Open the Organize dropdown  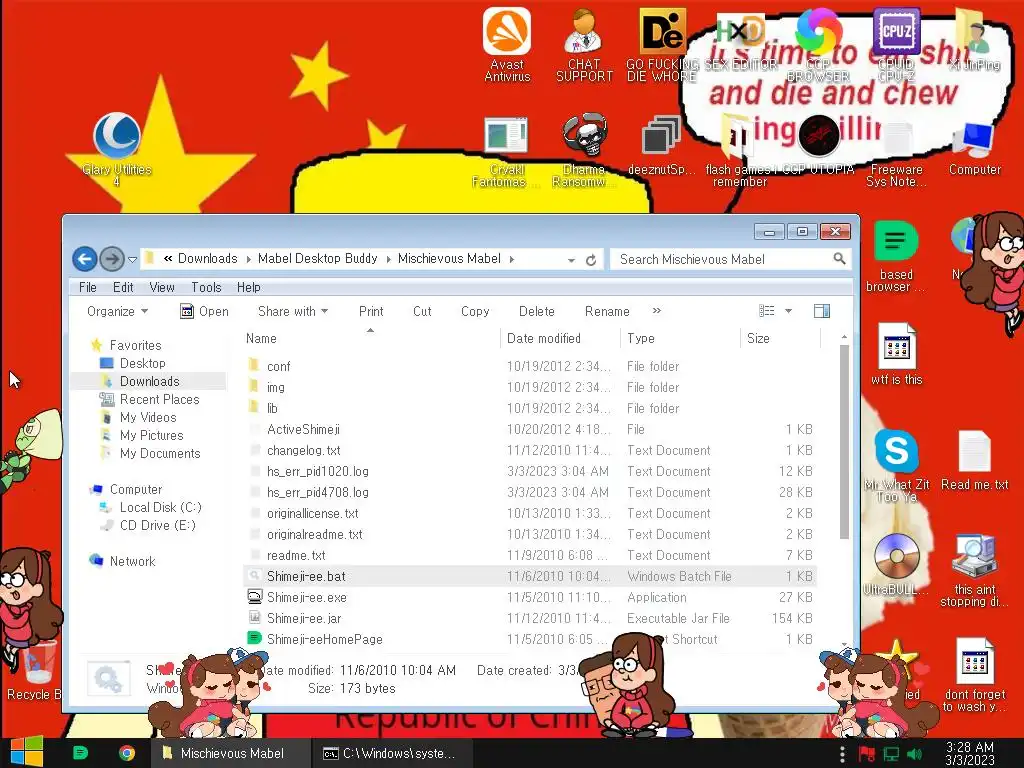click(118, 312)
